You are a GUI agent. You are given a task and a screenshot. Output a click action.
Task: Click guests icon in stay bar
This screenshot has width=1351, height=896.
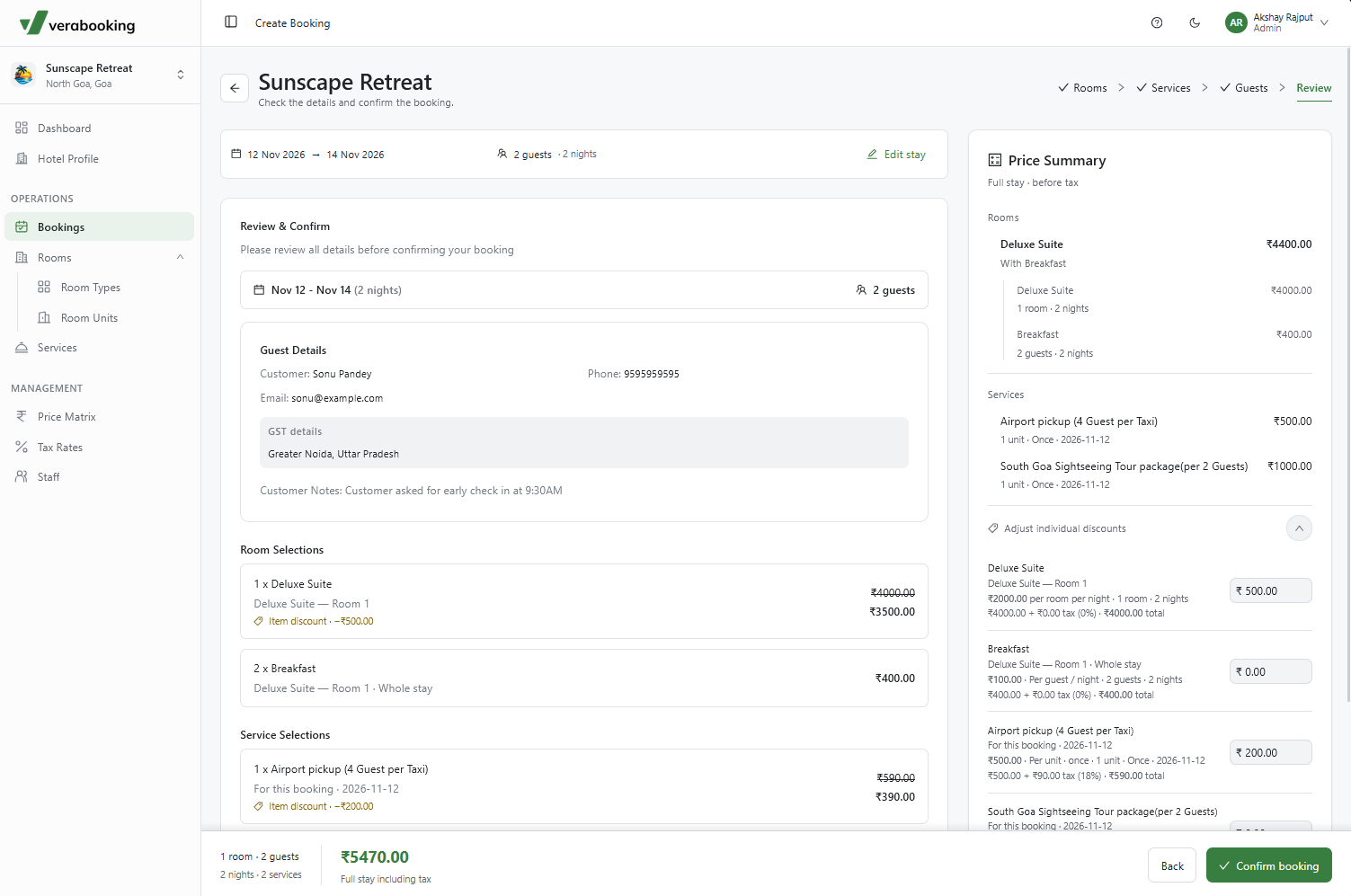point(502,155)
